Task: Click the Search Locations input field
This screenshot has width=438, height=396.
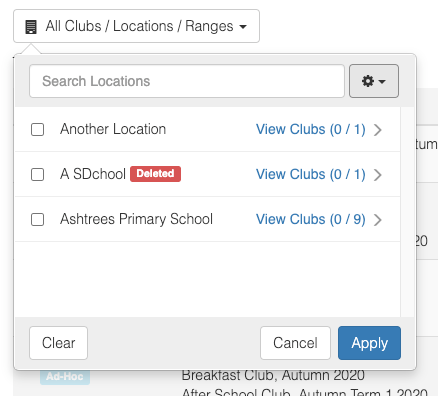Action: pos(187,81)
